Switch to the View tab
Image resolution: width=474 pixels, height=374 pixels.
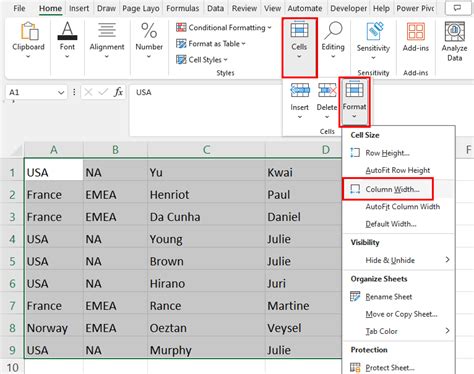[272, 8]
